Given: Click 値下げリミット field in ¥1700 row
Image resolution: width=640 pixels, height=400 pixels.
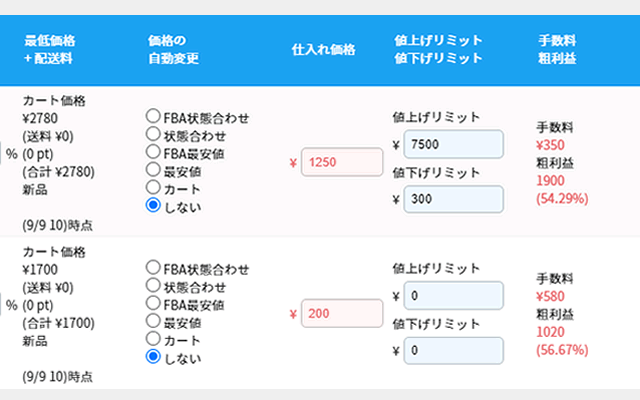Looking at the screenshot, I should (x=457, y=350).
